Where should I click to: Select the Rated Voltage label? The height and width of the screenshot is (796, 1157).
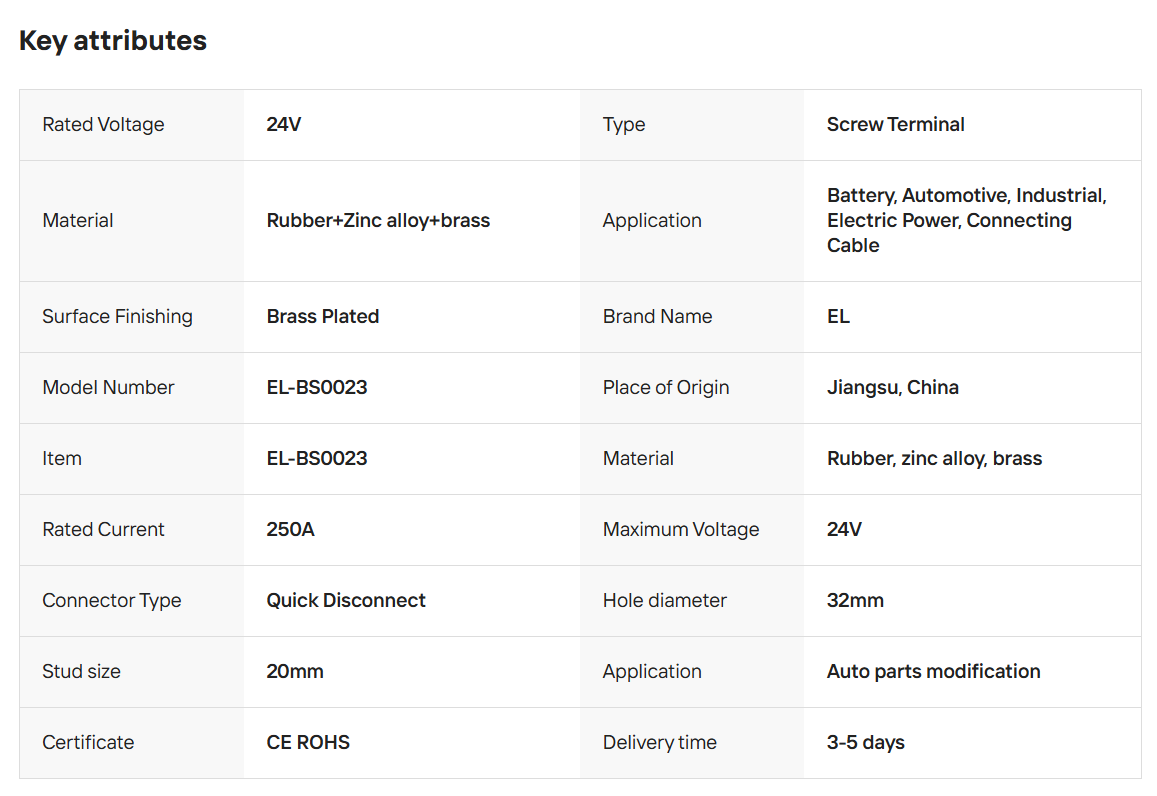[x=103, y=125]
